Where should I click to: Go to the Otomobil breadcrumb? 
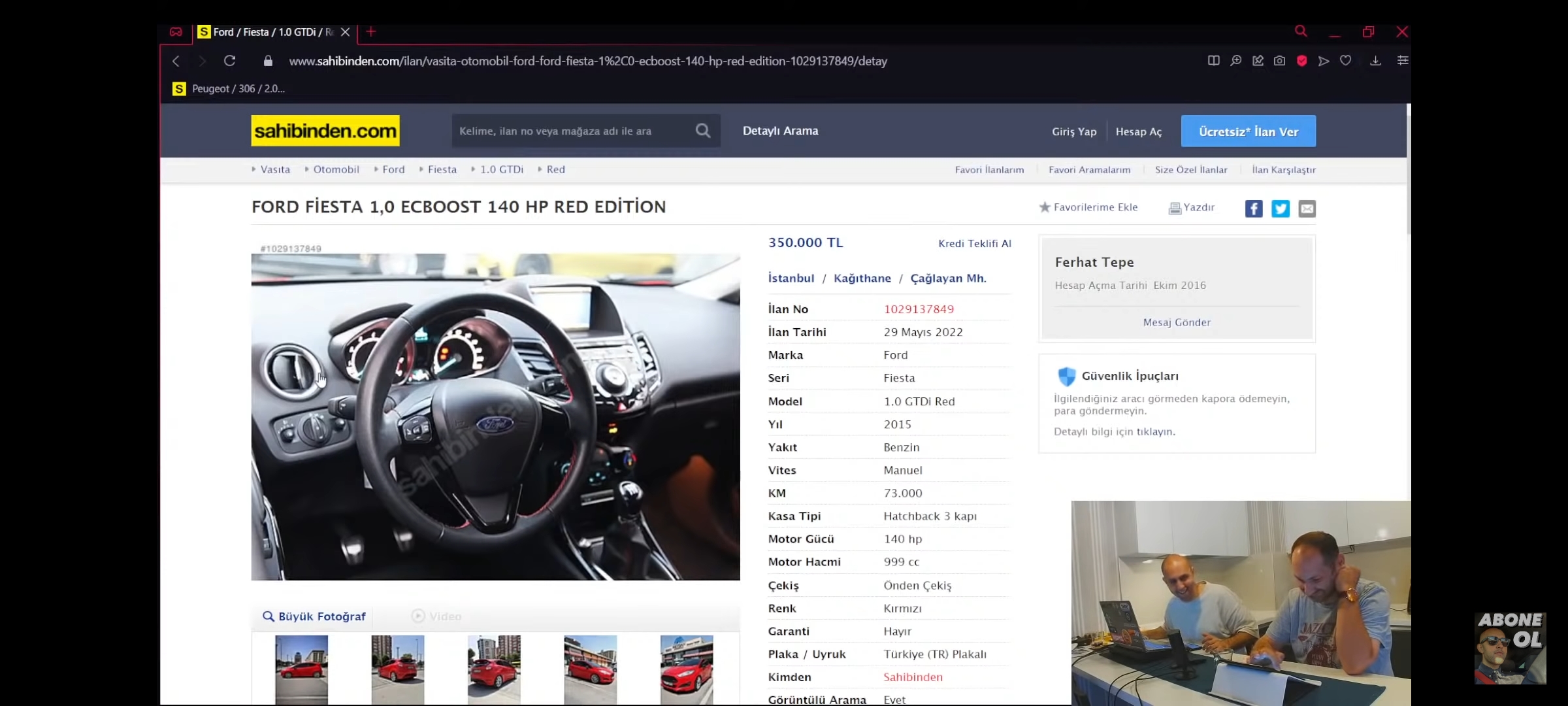pos(336,169)
